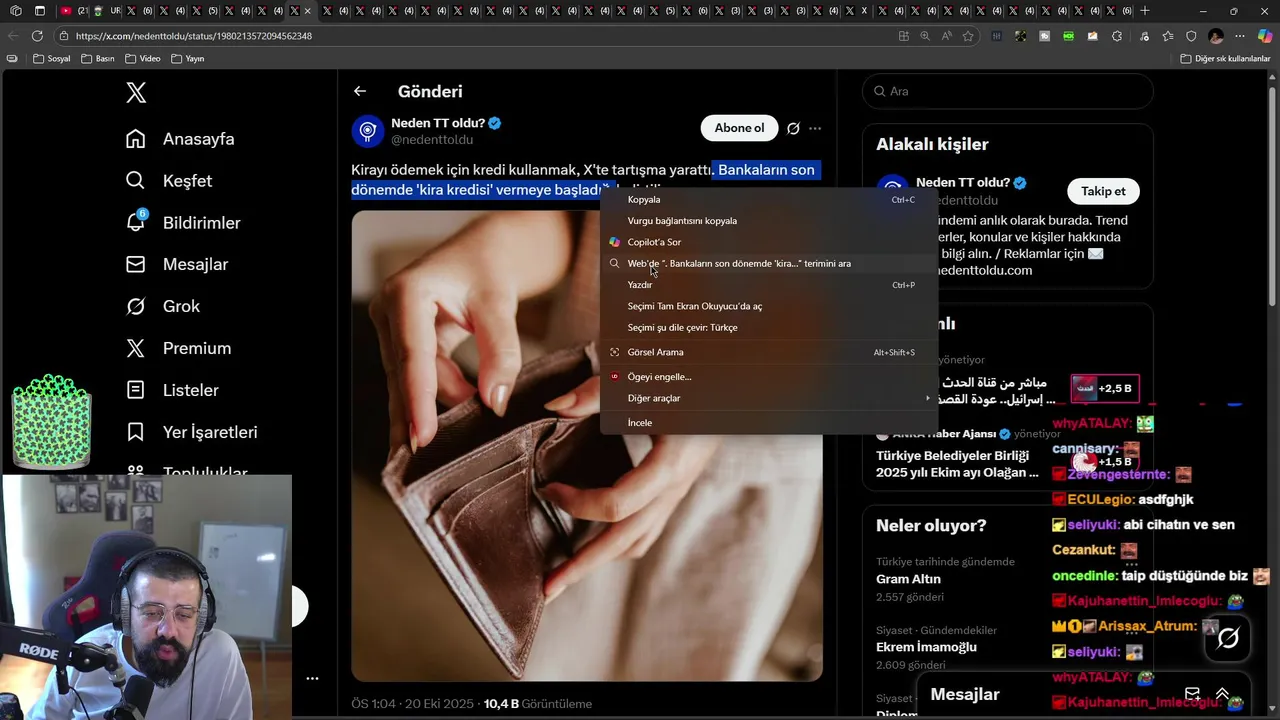Image resolution: width=1280 pixels, height=720 pixels.
Task: Open Grok from the sidebar
Action: pos(163,307)
